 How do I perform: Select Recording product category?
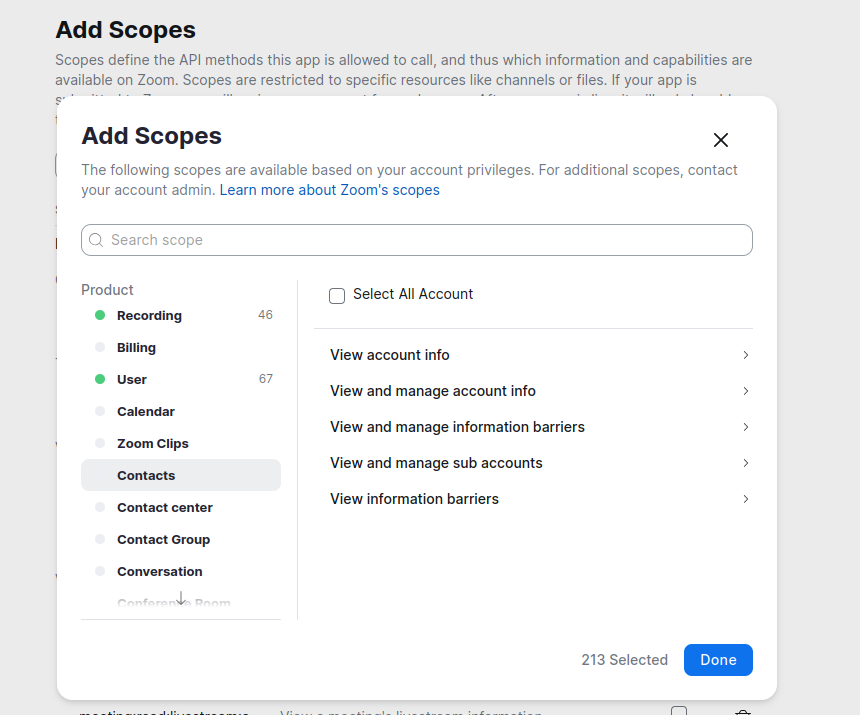click(181, 315)
